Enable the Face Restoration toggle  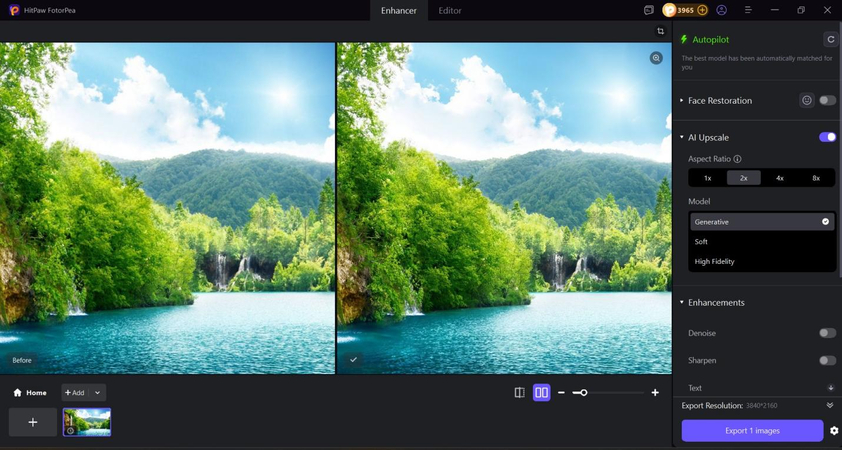click(x=828, y=100)
